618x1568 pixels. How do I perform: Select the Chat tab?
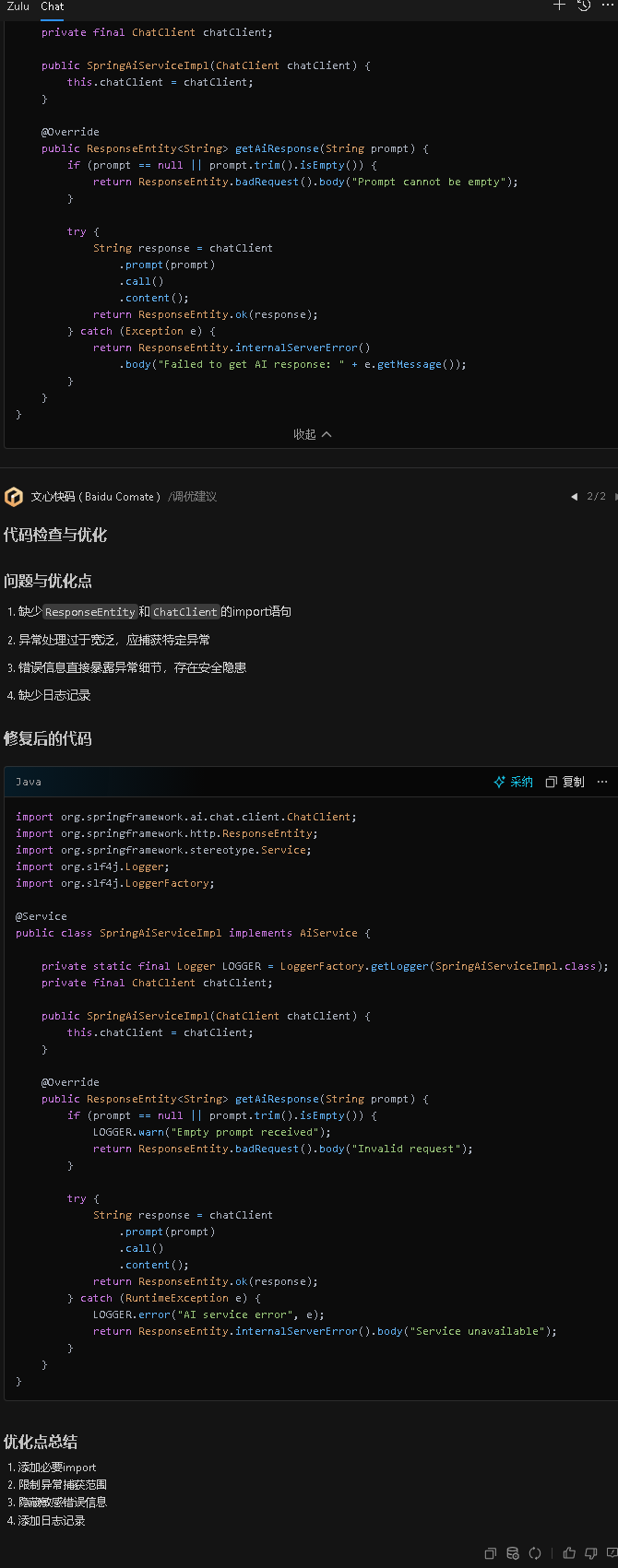[53, 6]
